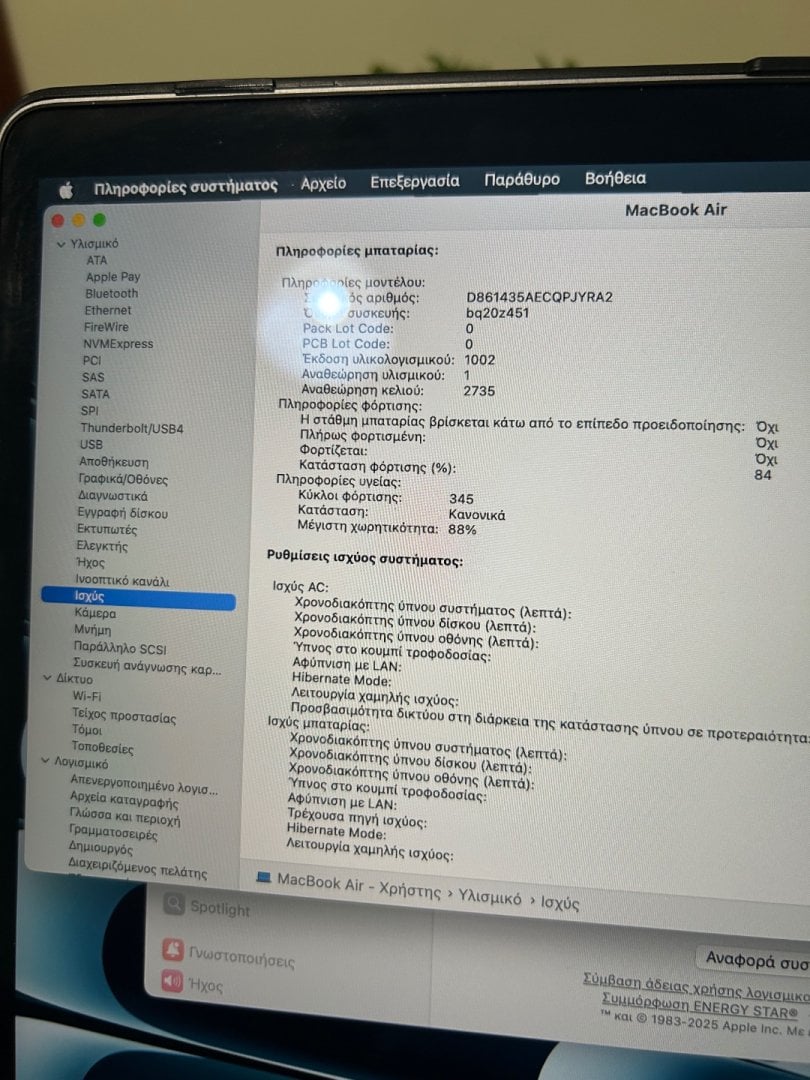
Task: Select FireWire in the sidebar
Action: tap(106, 327)
